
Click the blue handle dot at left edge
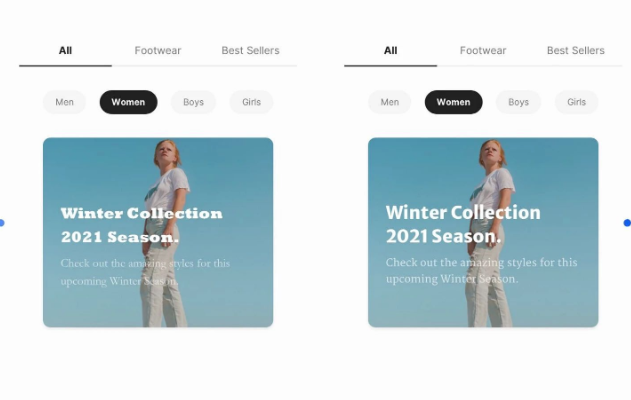click(2, 223)
